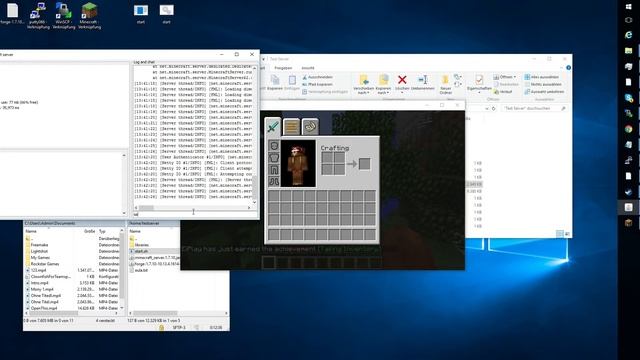Click the helmet armor slot in Minecraft
640x360 pixels.
coord(274,146)
